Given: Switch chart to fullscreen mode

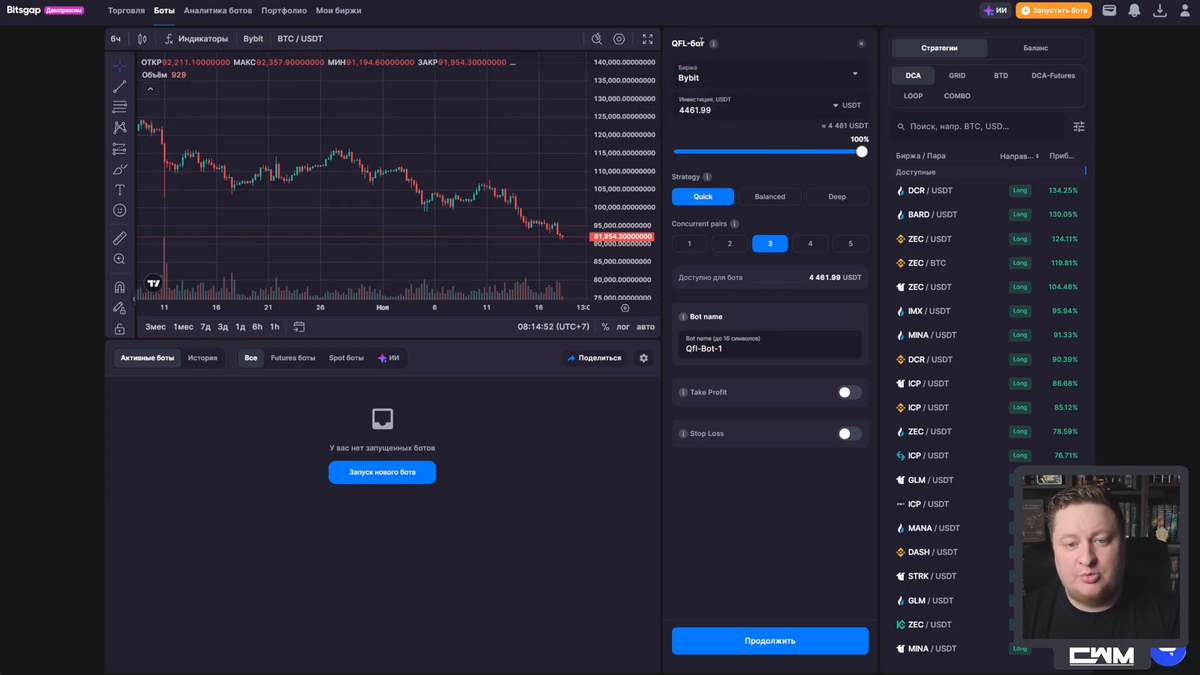Looking at the screenshot, I should pyautogui.click(x=647, y=39).
